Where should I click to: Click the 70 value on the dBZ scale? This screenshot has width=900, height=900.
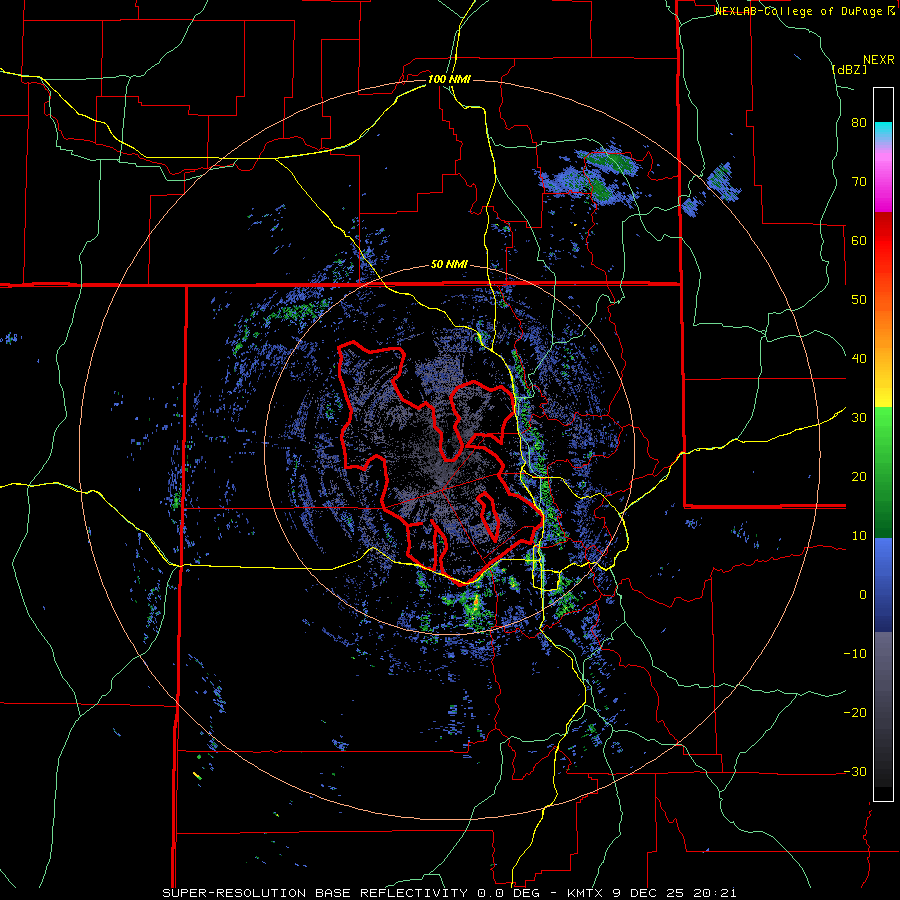click(x=859, y=182)
